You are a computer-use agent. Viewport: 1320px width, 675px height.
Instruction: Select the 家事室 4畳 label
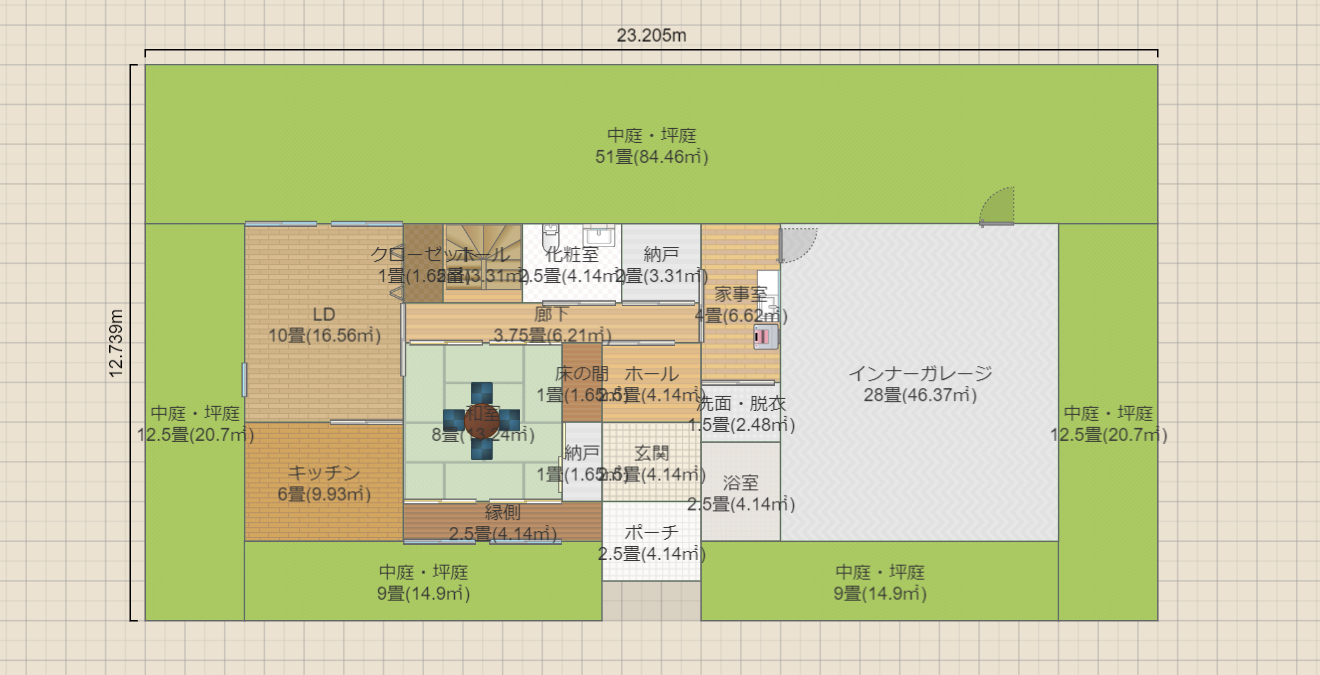point(741,305)
